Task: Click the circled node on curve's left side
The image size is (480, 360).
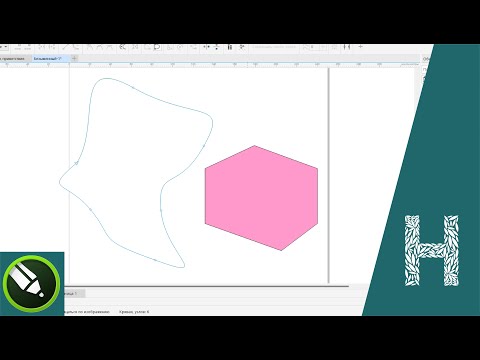Action: 76,163
